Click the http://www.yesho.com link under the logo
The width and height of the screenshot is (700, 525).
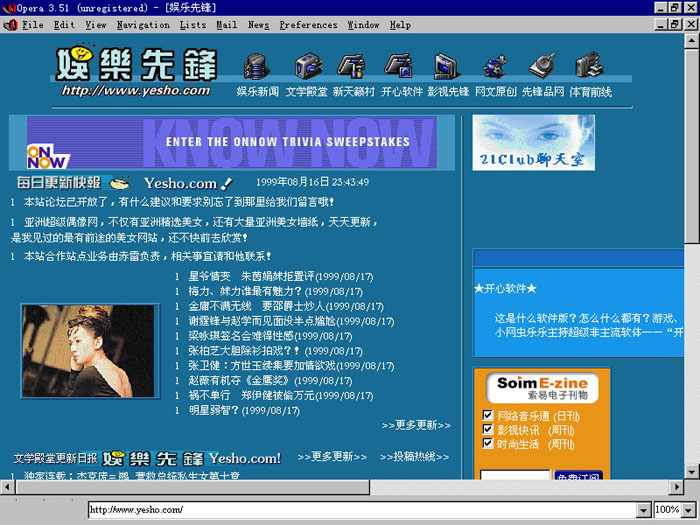tap(136, 91)
